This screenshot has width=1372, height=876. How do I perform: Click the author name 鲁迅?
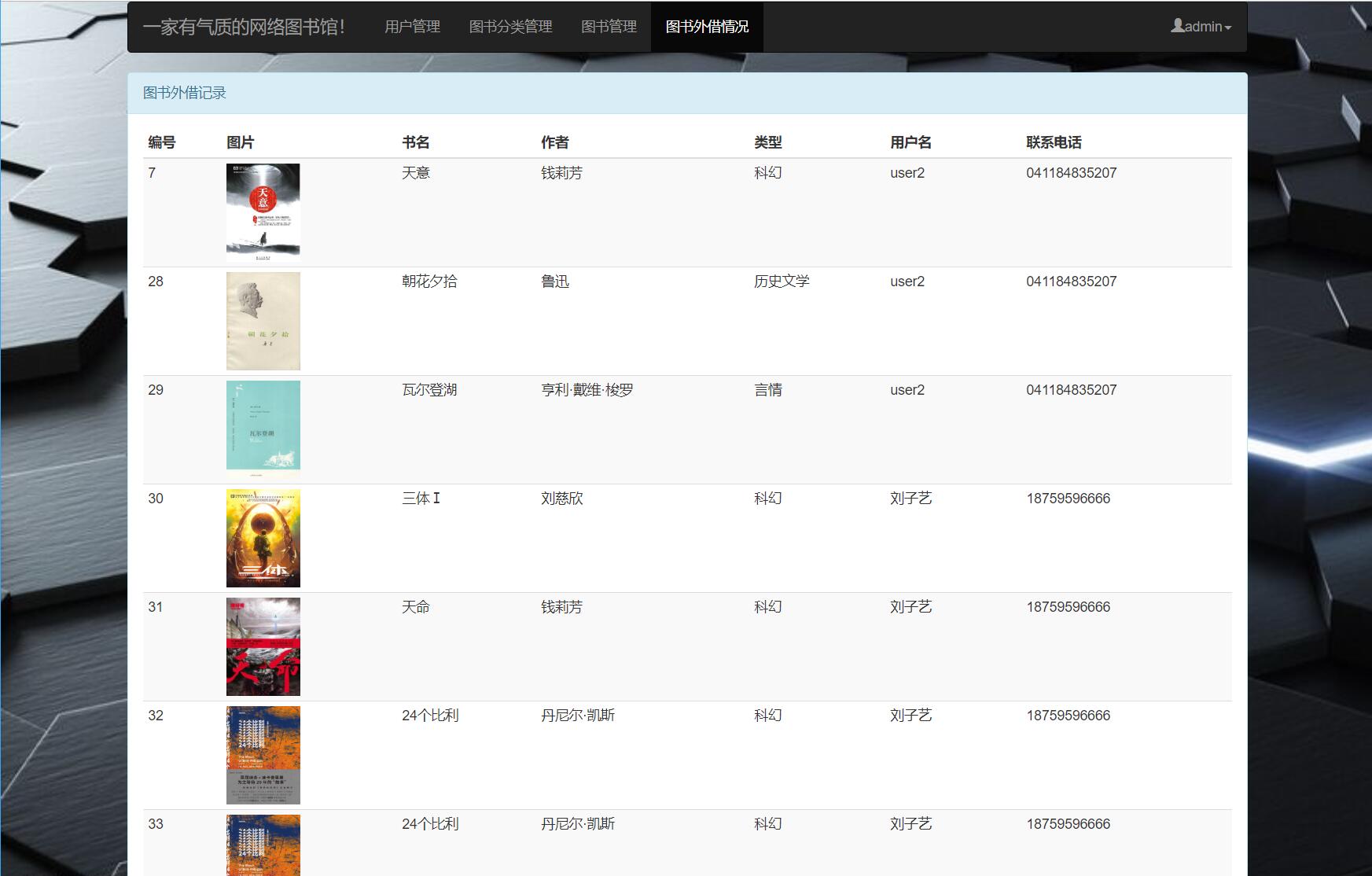click(x=555, y=282)
